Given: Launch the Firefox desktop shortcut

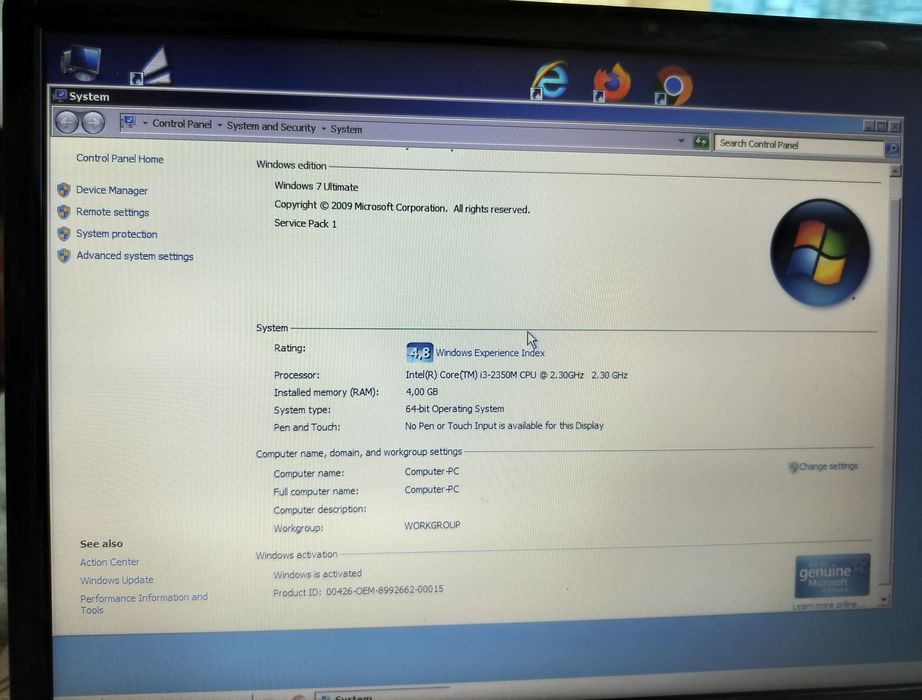Looking at the screenshot, I should (612, 83).
